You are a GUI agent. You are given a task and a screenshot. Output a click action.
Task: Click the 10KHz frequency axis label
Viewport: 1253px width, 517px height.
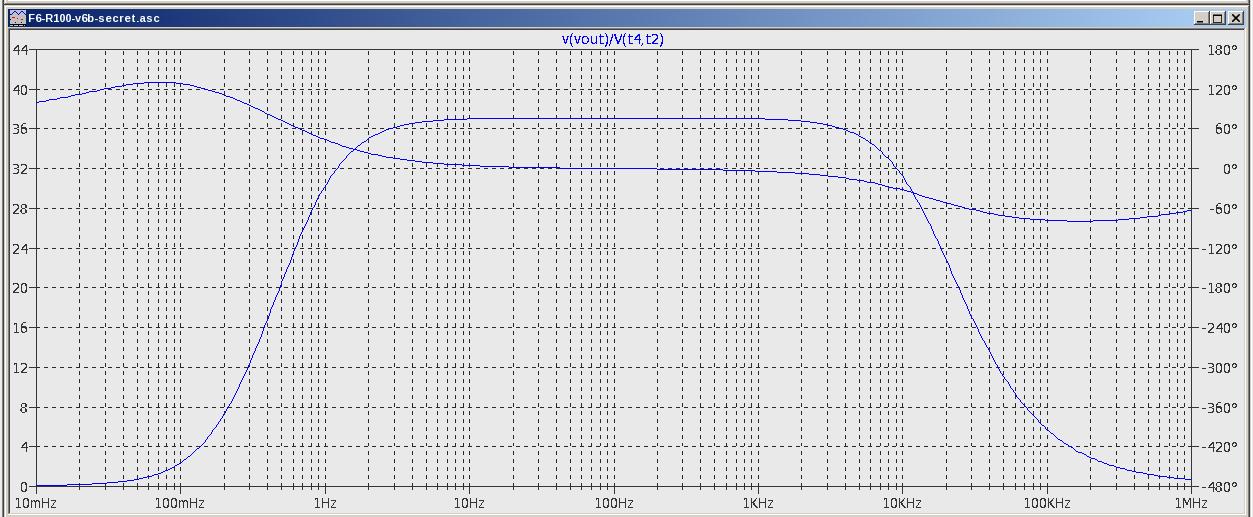point(902,503)
